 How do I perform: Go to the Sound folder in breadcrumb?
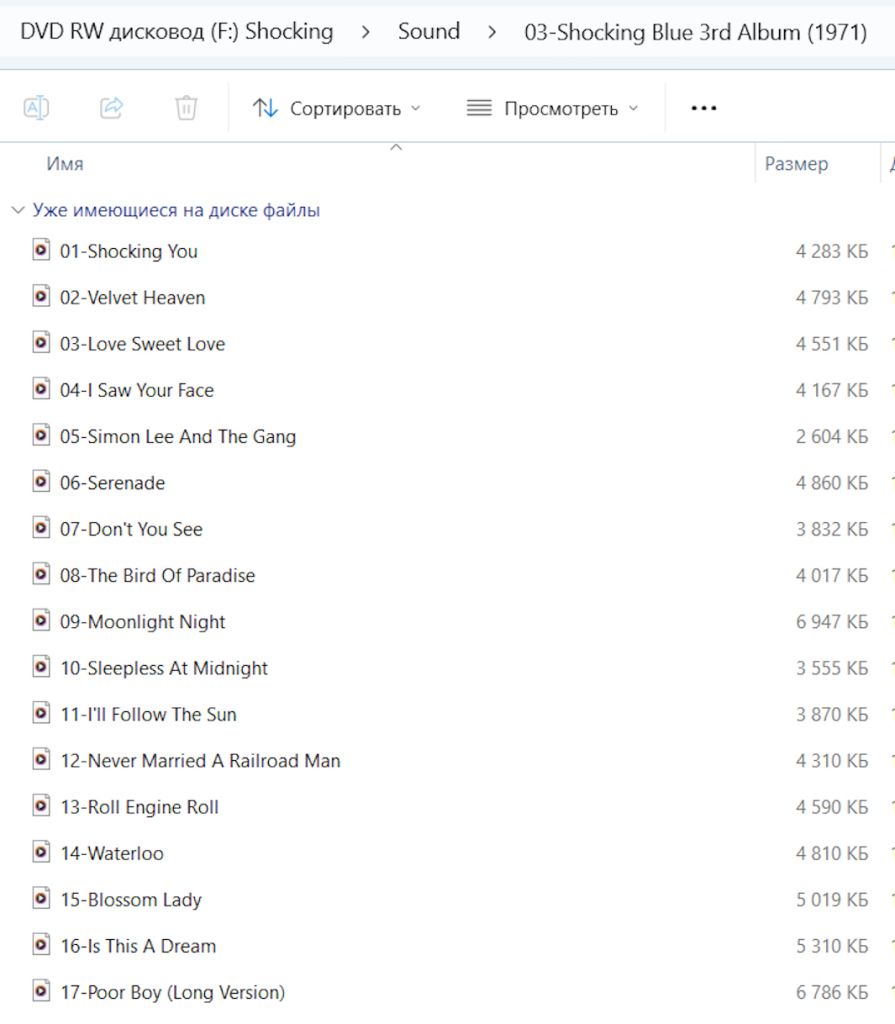pos(429,31)
